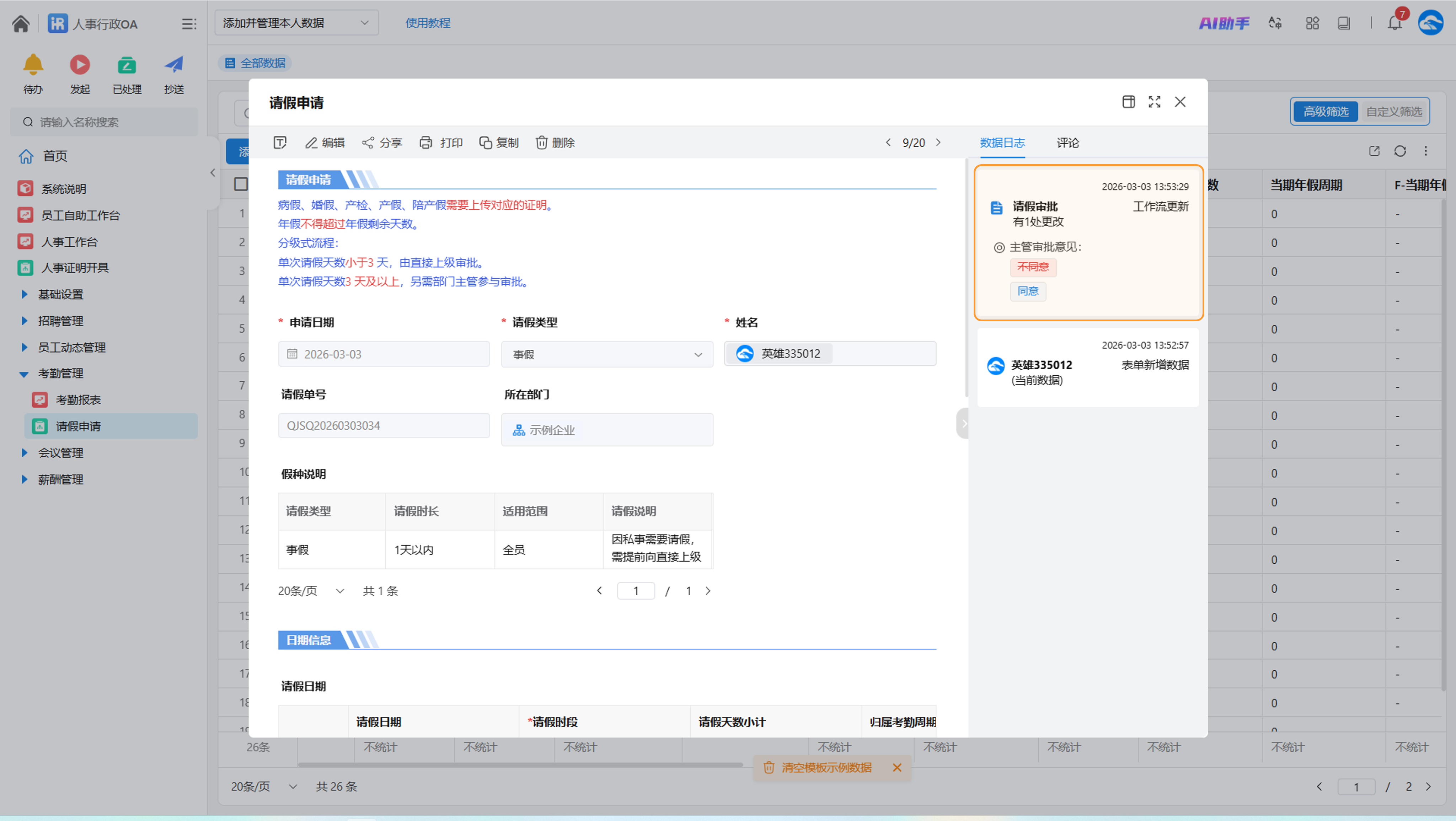Click the print icon in record toolbar

[x=425, y=143]
